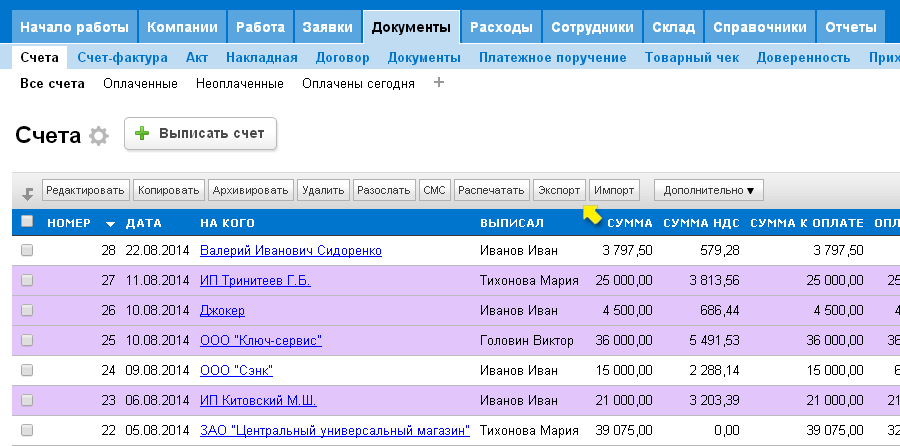Click the gray arrow icon left of Редактировать
900x446 pixels.
coord(28,192)
